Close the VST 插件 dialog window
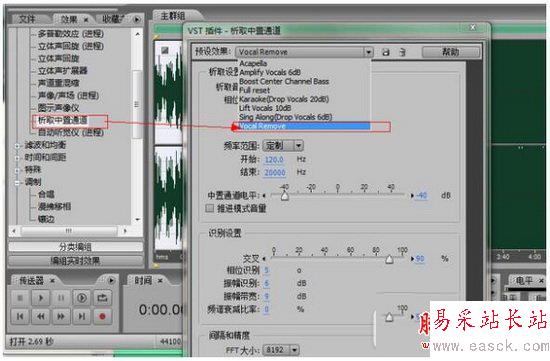 [473, 27]
